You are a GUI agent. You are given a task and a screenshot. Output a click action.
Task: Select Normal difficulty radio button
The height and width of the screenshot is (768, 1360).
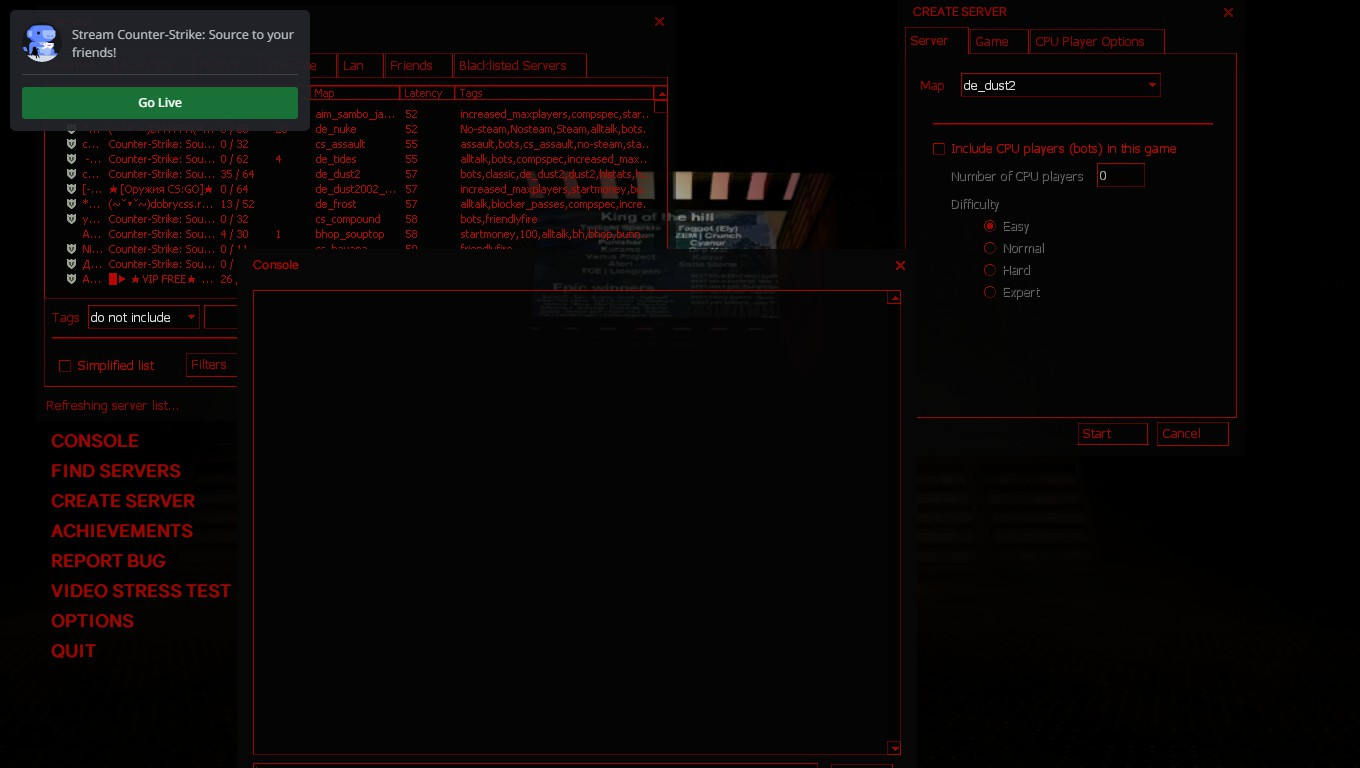pyautogui.click(x=990, y=248)
